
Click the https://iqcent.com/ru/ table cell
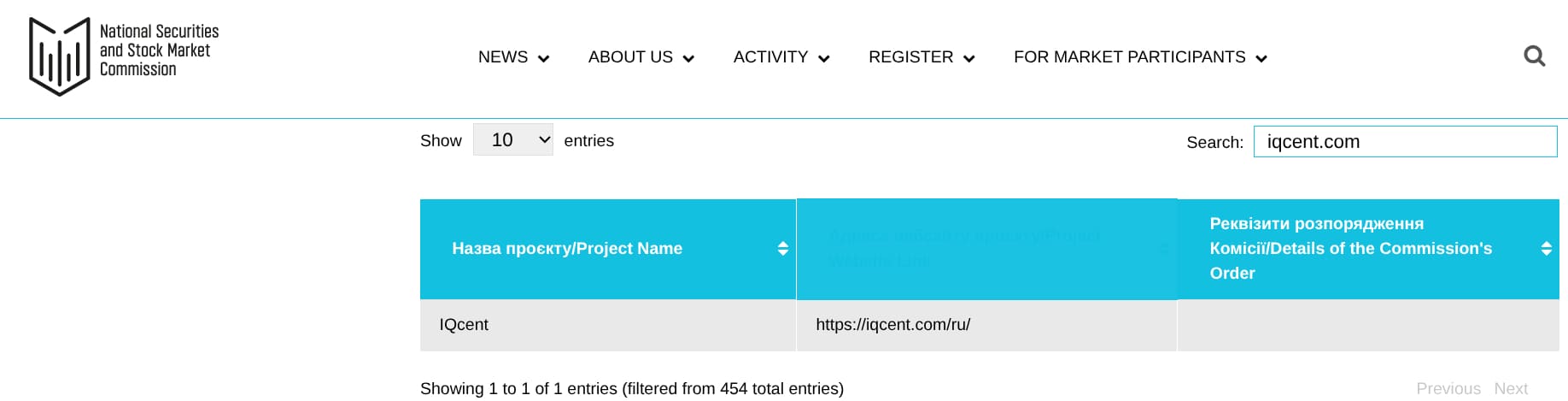click(892, 325)
